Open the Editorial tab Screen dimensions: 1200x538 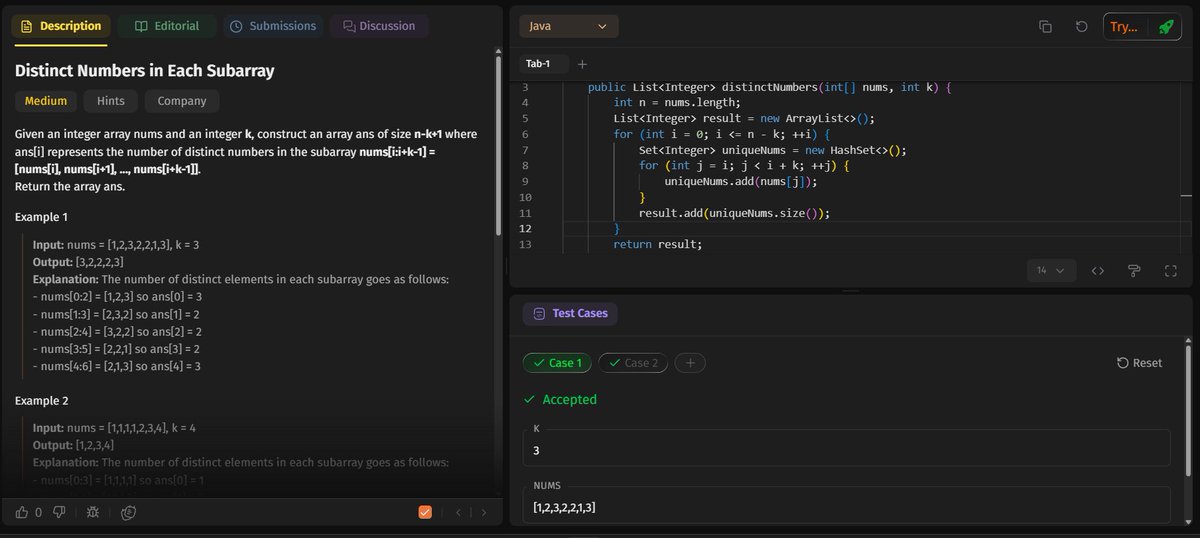(167, 26)
